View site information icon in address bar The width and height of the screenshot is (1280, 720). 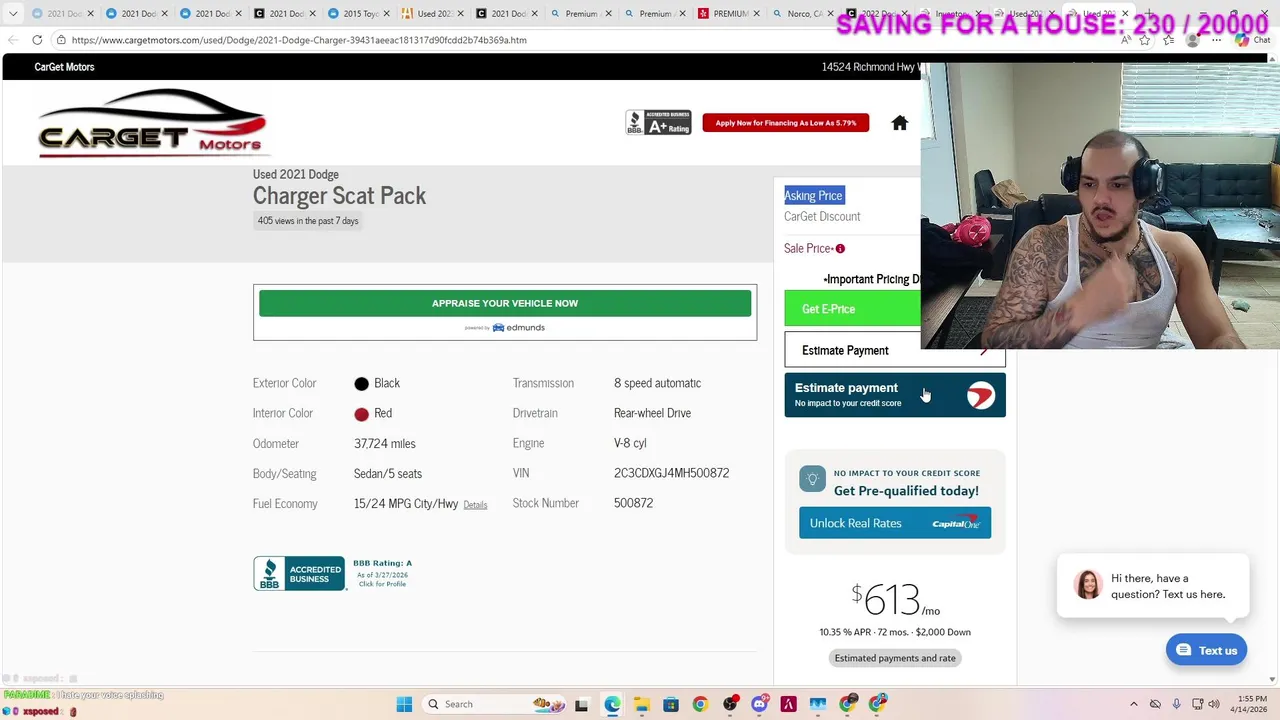(61, 40)
